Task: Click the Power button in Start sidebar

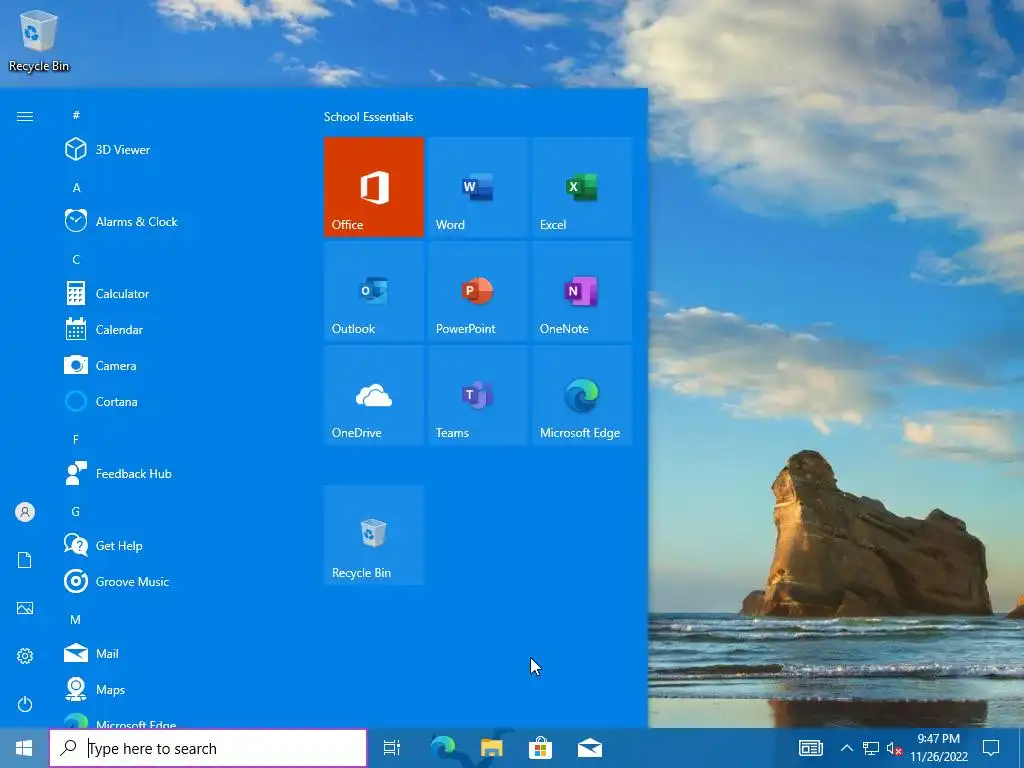Action: (25, 704)
